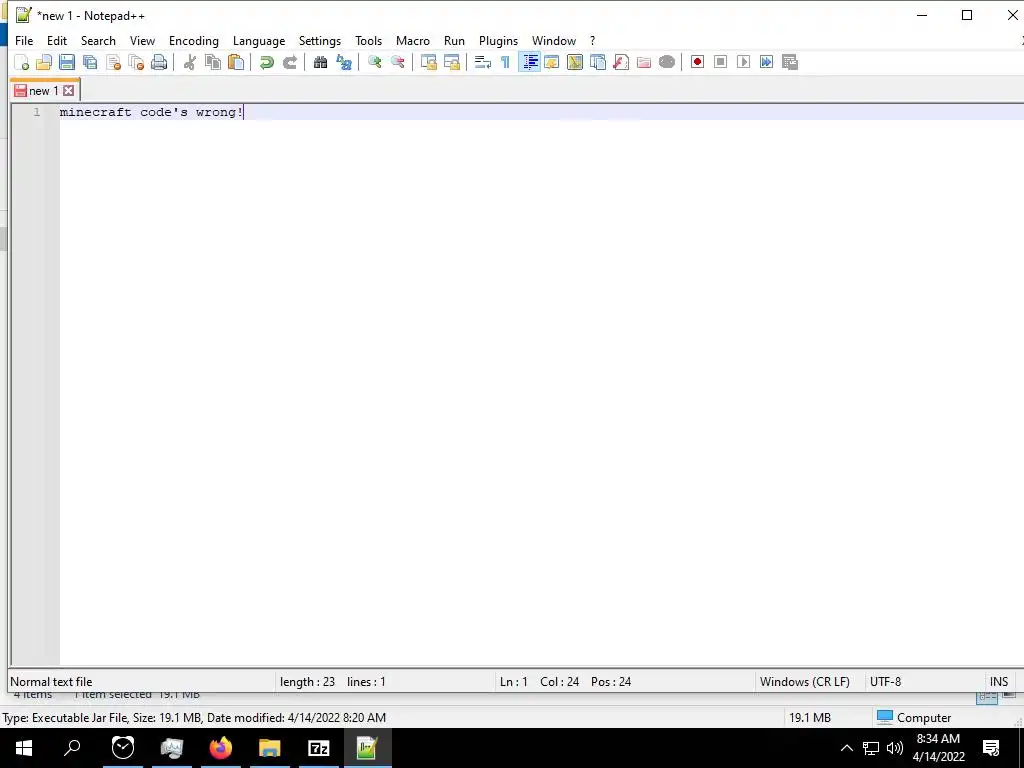Open the Document Map toolbar icon
Screen dimensions: 1024x768
click(575, 62)
